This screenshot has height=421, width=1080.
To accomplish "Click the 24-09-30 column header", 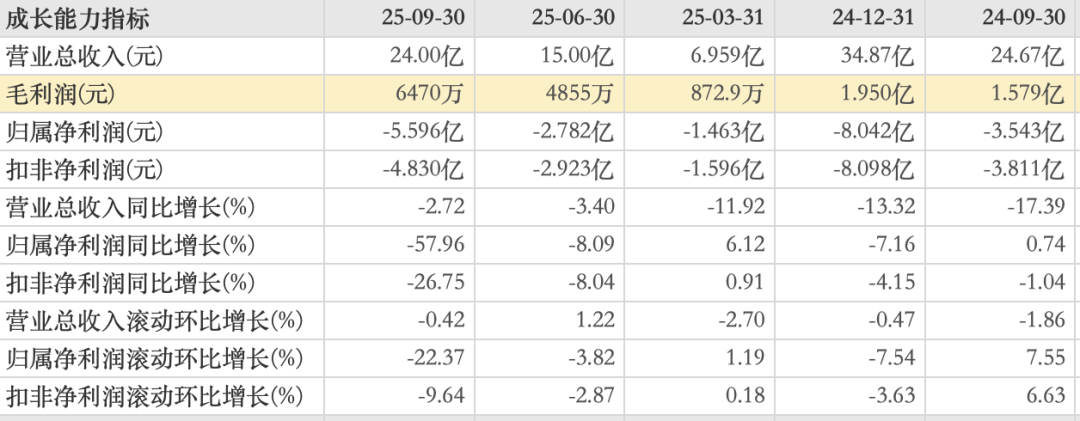I will click(x=1023, y=19).
